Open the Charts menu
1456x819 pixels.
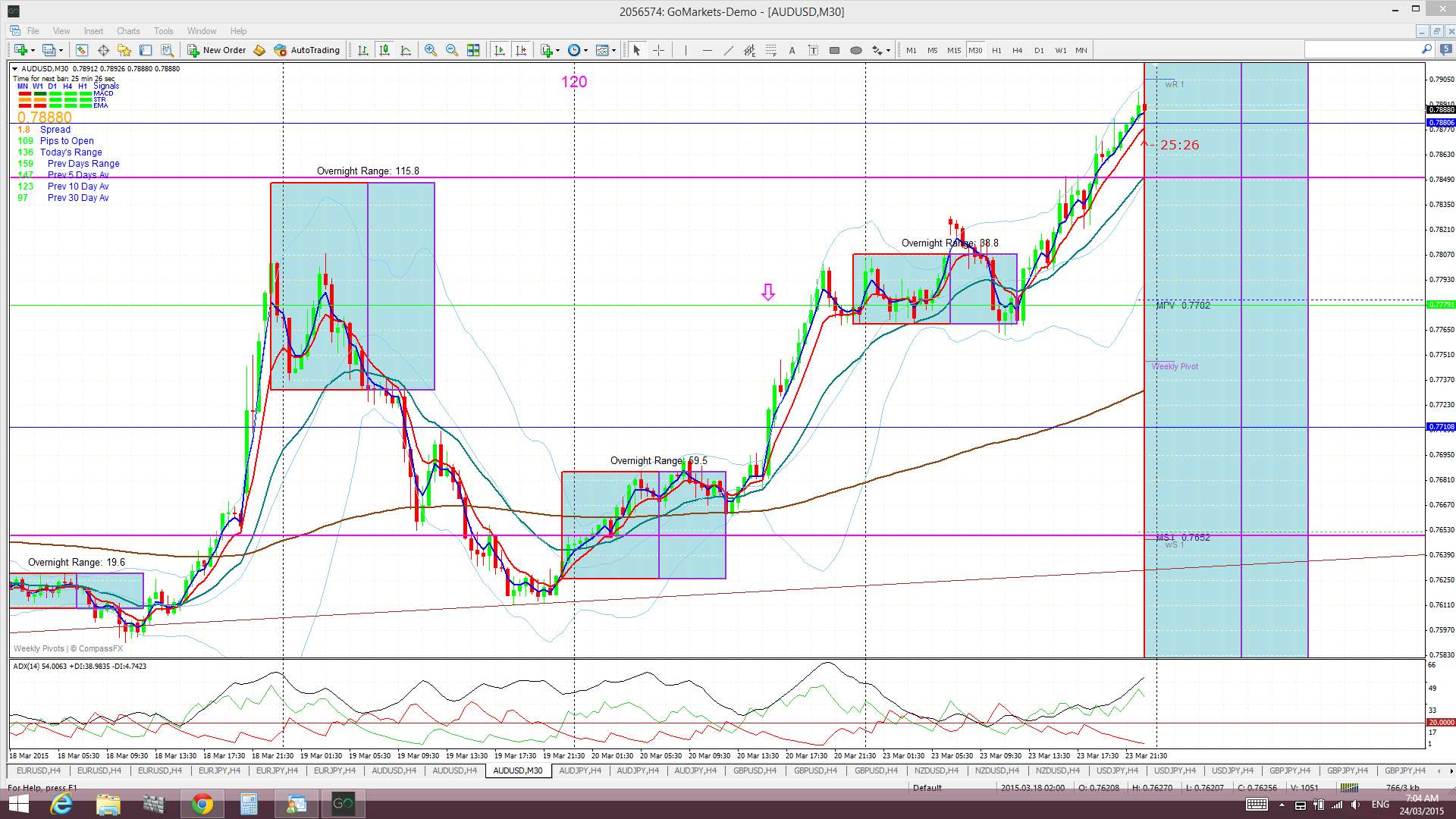point(128,31)
